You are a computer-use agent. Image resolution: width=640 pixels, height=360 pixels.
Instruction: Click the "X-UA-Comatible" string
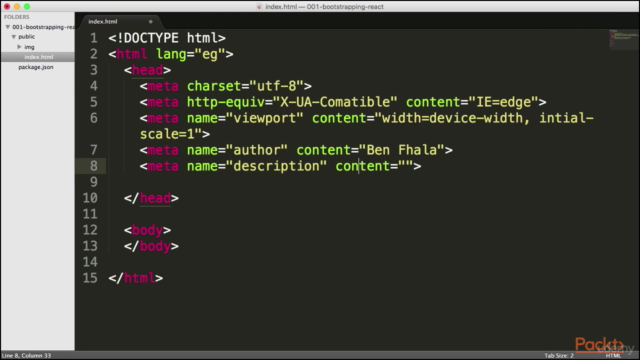(335, 102)
